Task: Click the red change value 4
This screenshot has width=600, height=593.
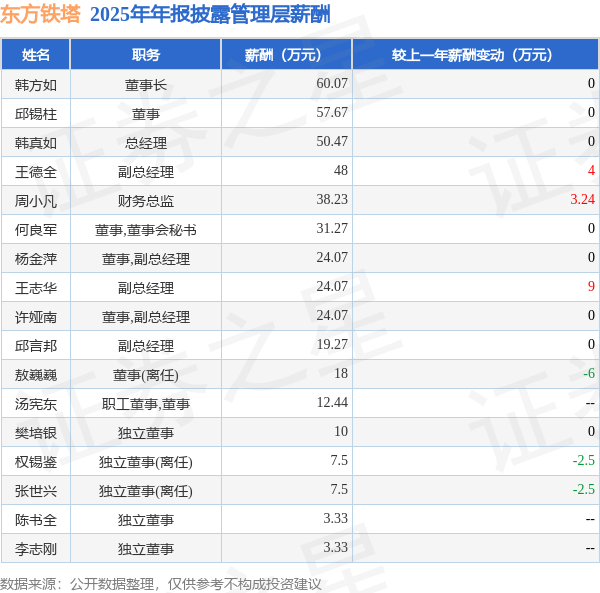Action: 591,170
